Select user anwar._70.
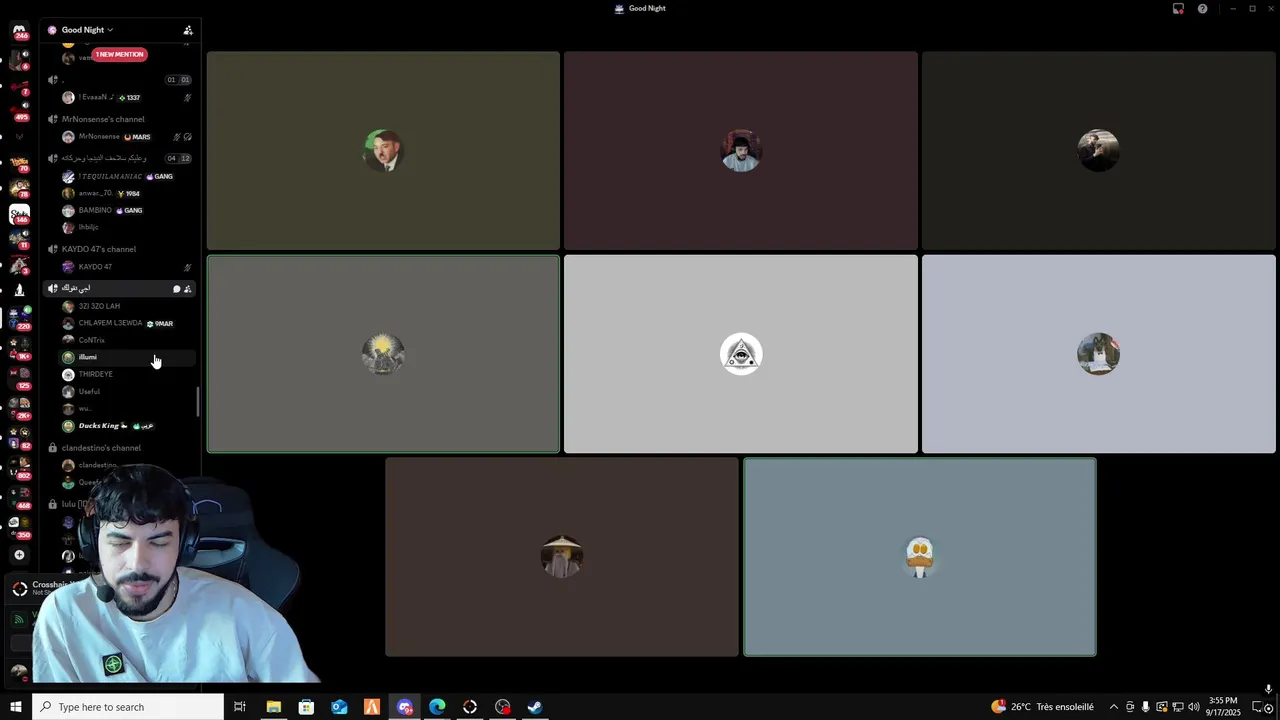 125,194
